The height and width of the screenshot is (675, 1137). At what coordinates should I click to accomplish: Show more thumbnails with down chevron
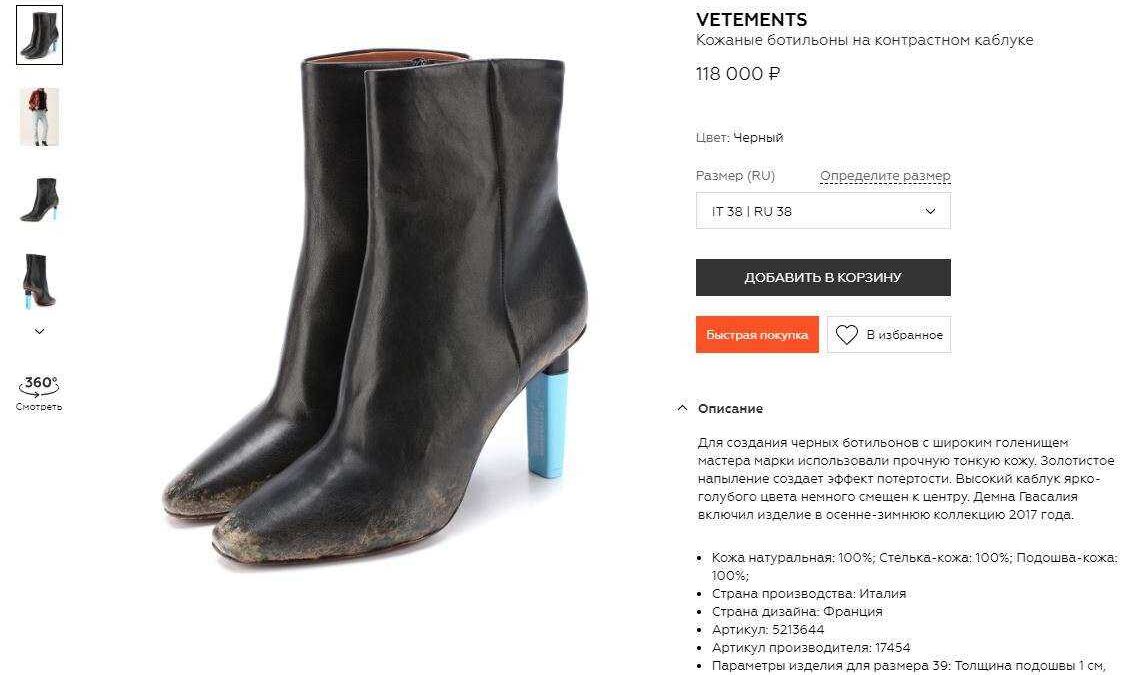(40, 331)
